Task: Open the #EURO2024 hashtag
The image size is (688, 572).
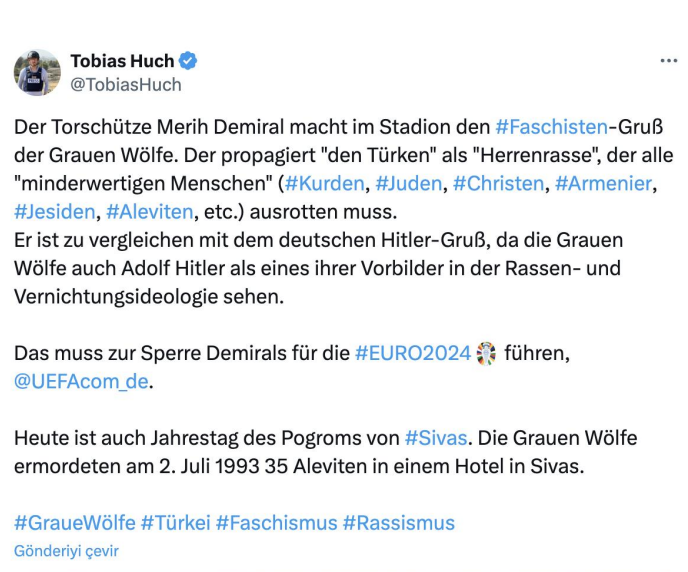Action: [411, 353]
